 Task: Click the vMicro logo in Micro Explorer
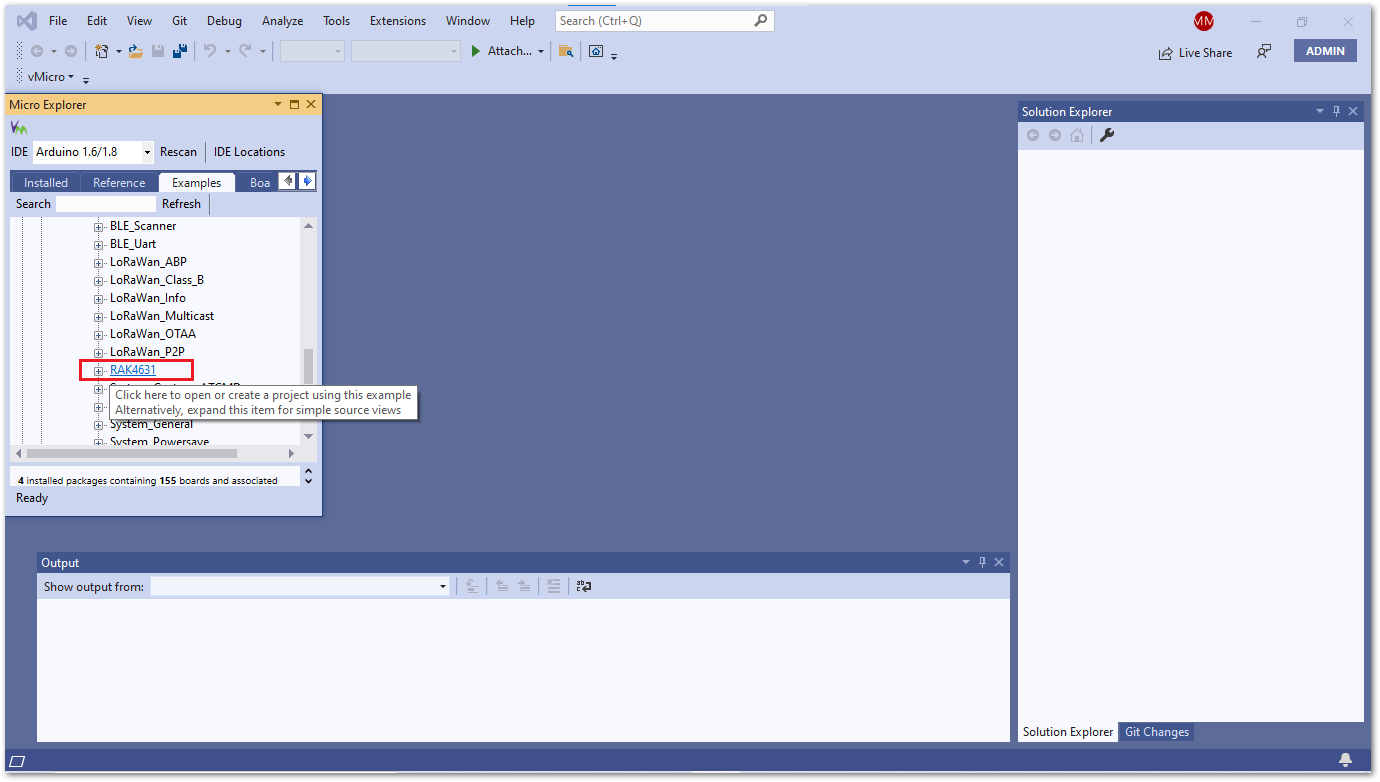point(19,128)
